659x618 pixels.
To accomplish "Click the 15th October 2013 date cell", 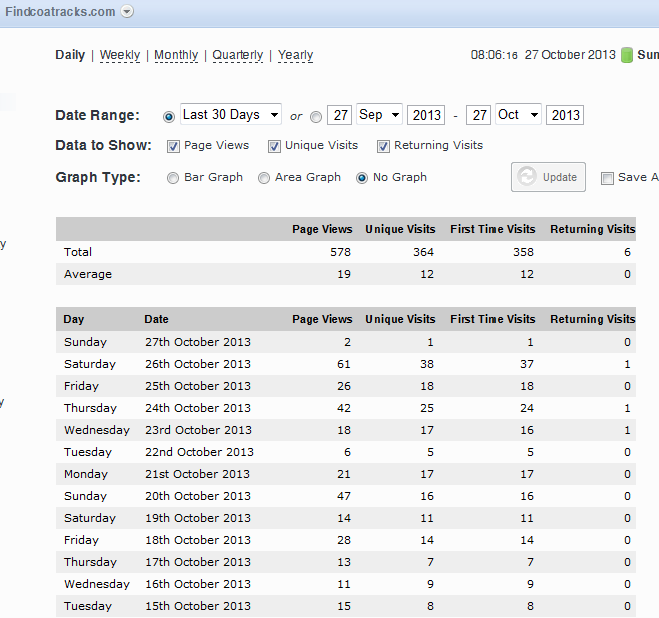I will (198, 606).
